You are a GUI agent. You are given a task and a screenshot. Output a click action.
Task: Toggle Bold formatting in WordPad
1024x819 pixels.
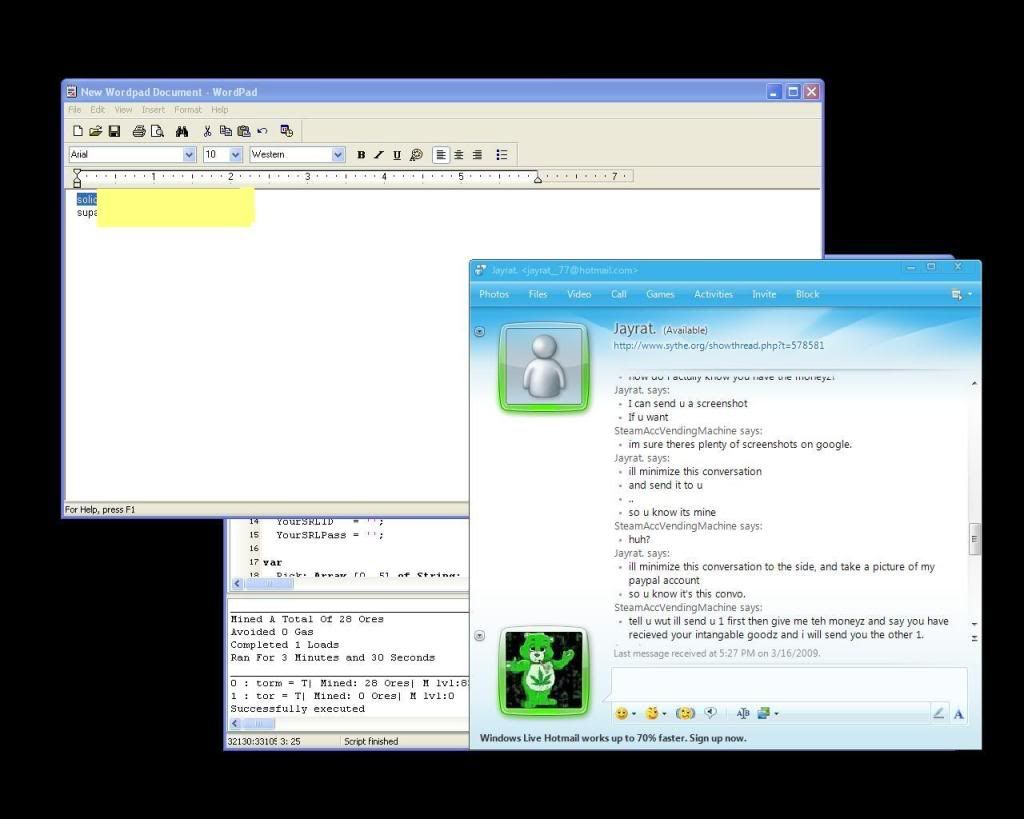(361, 155)
